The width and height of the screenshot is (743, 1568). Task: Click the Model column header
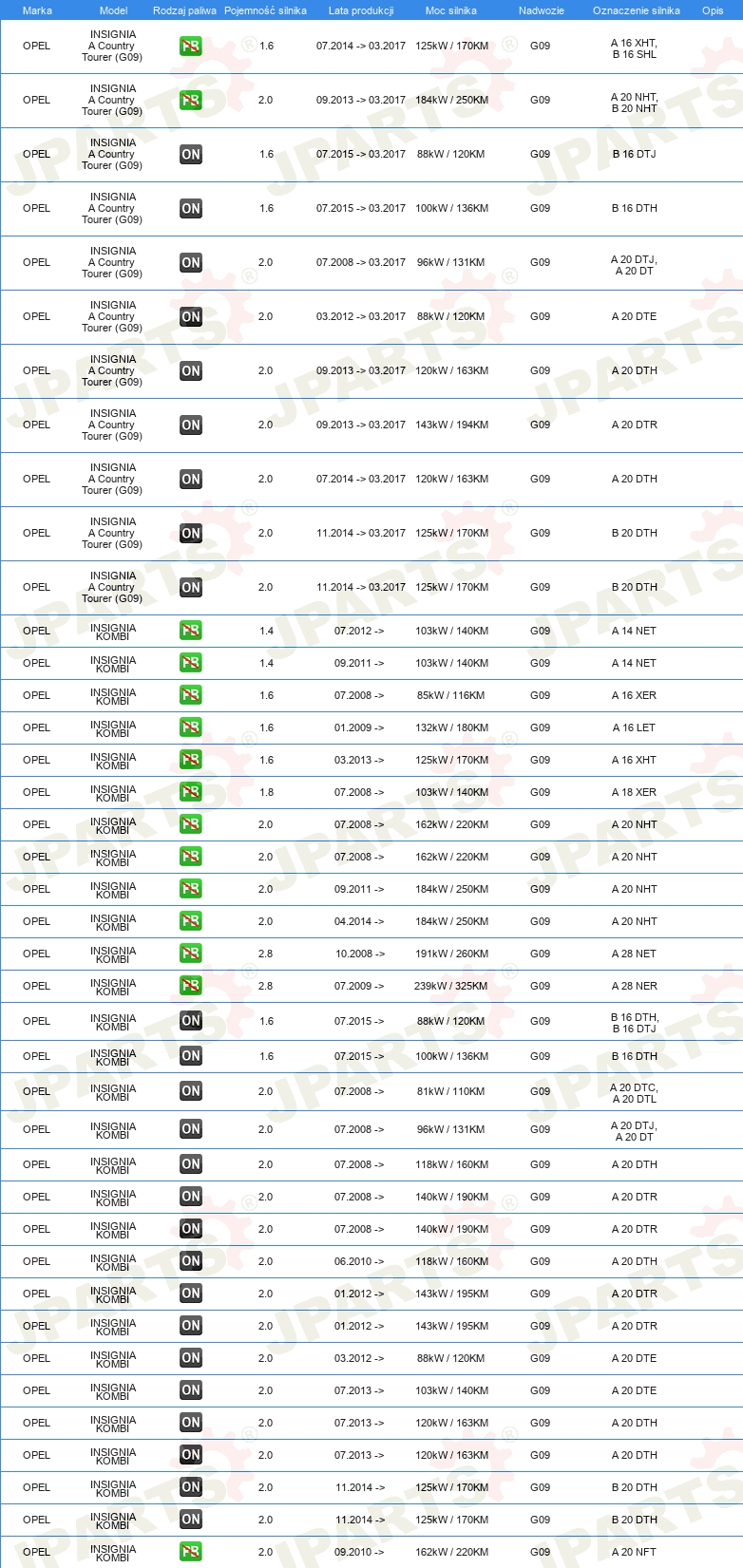113,10
